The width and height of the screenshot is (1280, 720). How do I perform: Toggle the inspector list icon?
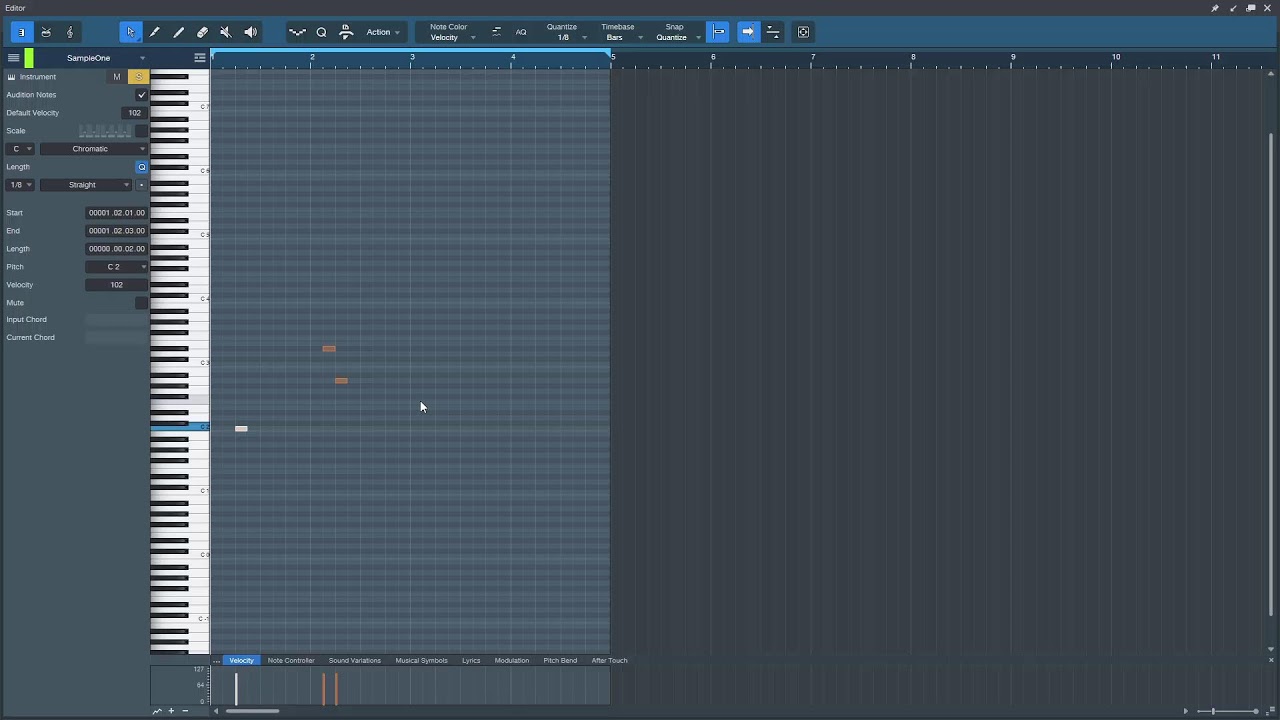coord(200,58)
